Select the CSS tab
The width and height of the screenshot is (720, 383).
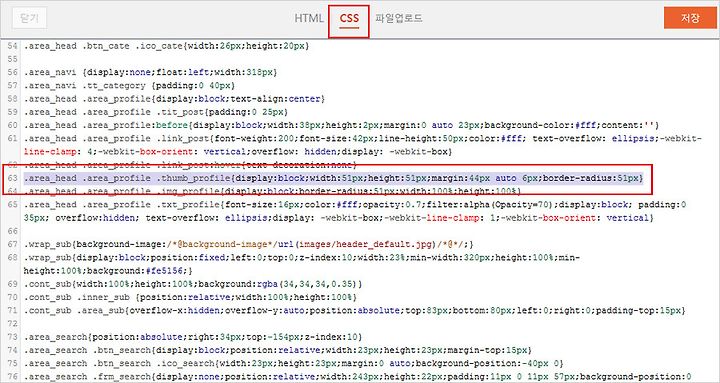(349, 19)
